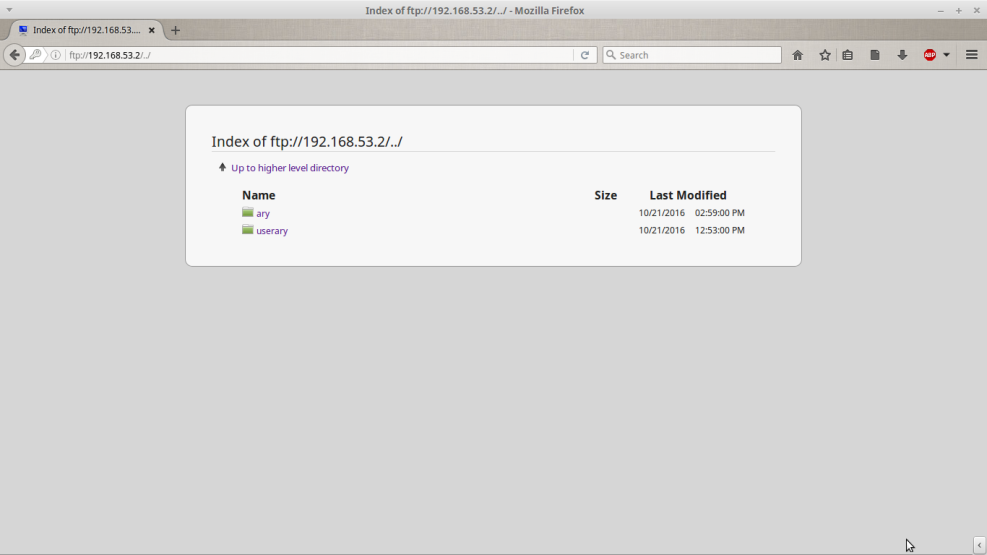Viewport: 987px width, 555px height.
Task: Open the window menu arrow in title bar
Action: pyautogui.click(x=10, y=10)
